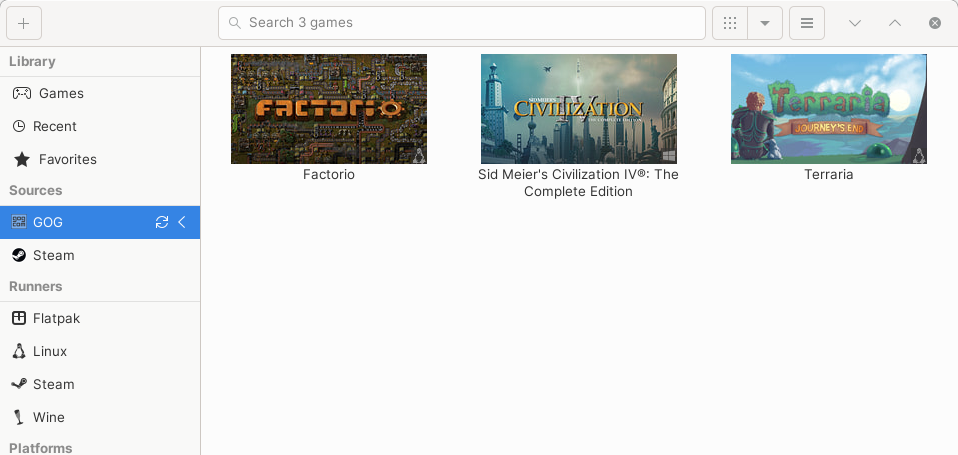Click the Factorio title text

[x=329, y=175]
